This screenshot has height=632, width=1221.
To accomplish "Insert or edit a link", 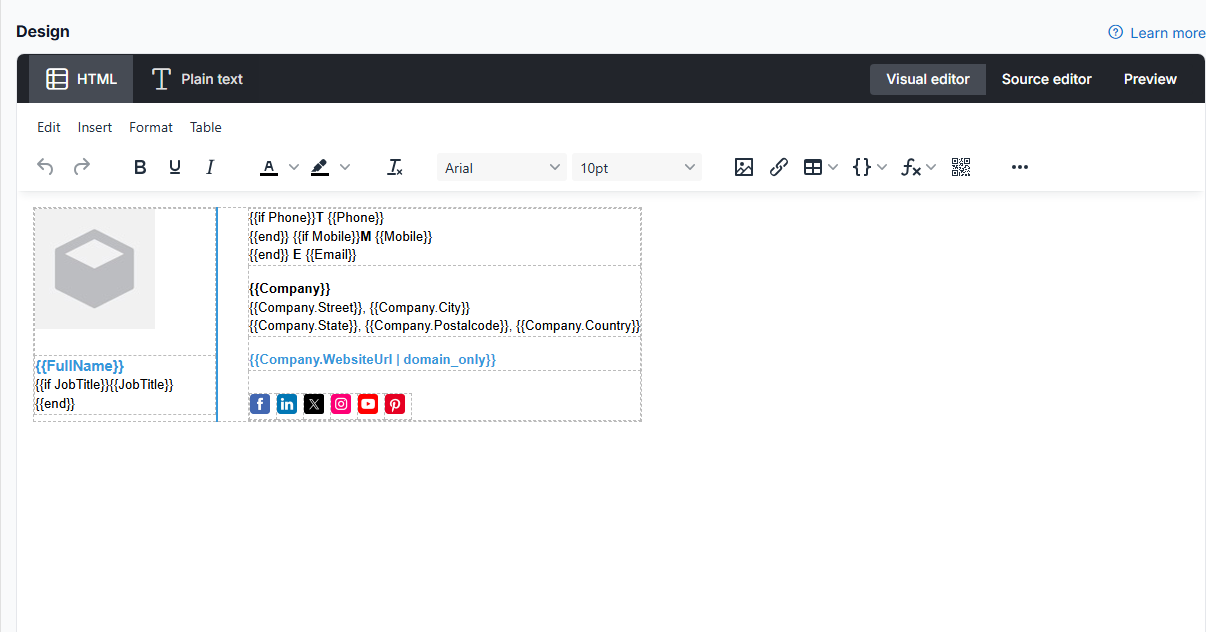I will pos(779,167).
